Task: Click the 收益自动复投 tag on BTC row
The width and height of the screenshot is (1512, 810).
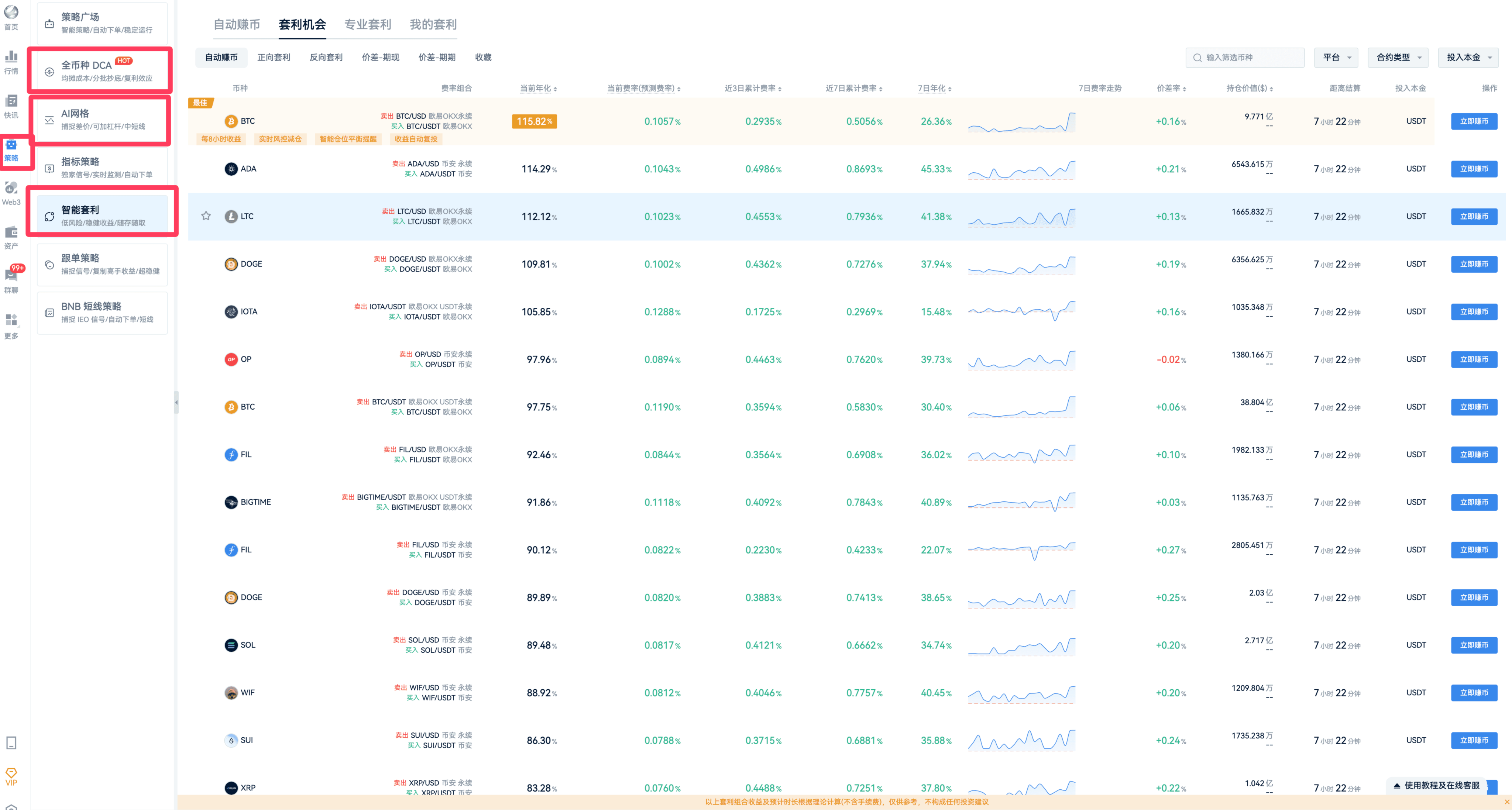Action: click(x=416, y=139)
